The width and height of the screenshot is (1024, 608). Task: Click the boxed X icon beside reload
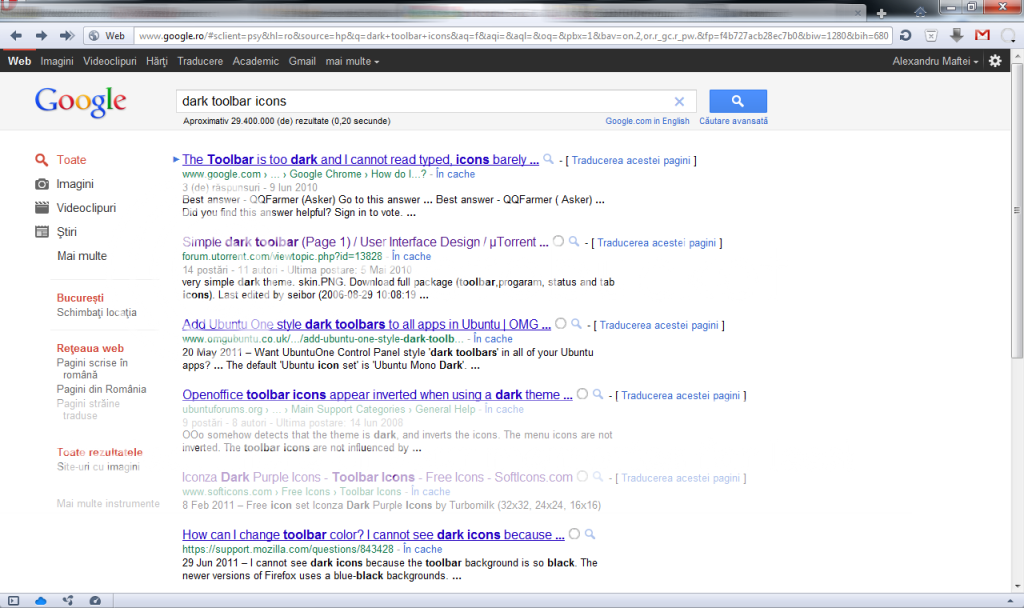point(931,36)
